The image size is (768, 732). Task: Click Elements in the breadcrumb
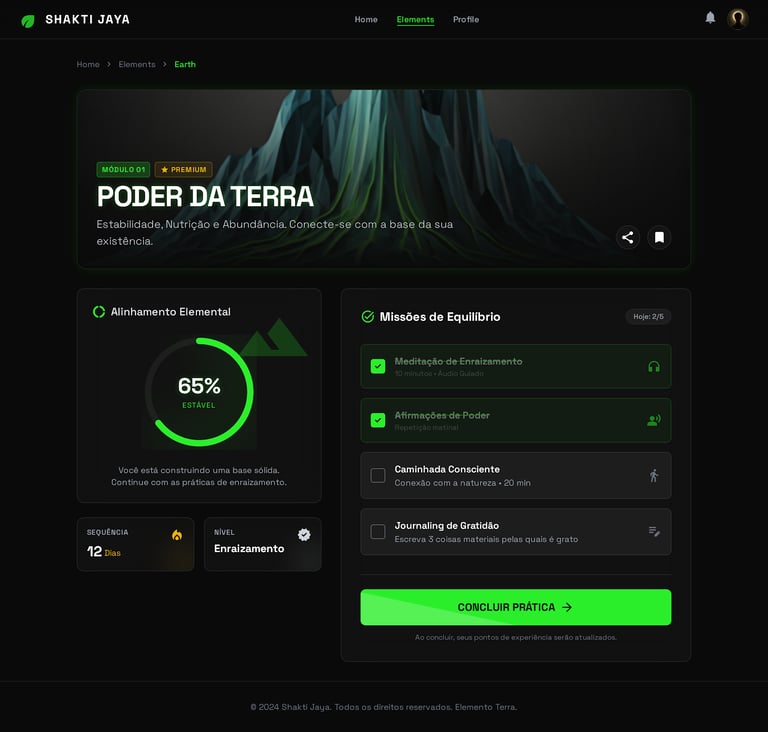coord(137,64)
